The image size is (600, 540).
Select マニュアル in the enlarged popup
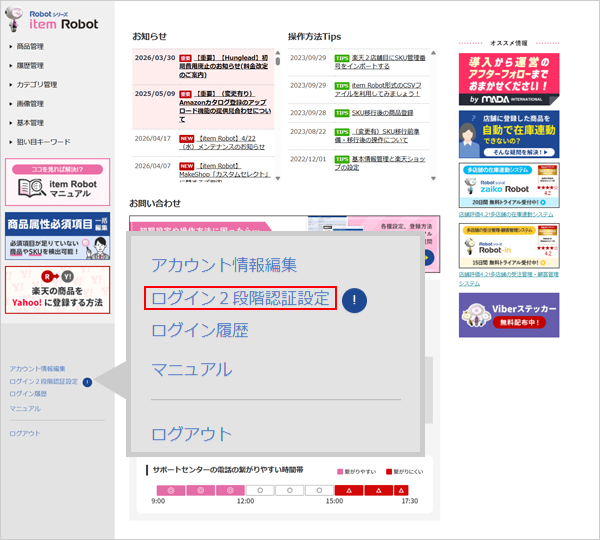pyautogui.click(x=192, y=370)
